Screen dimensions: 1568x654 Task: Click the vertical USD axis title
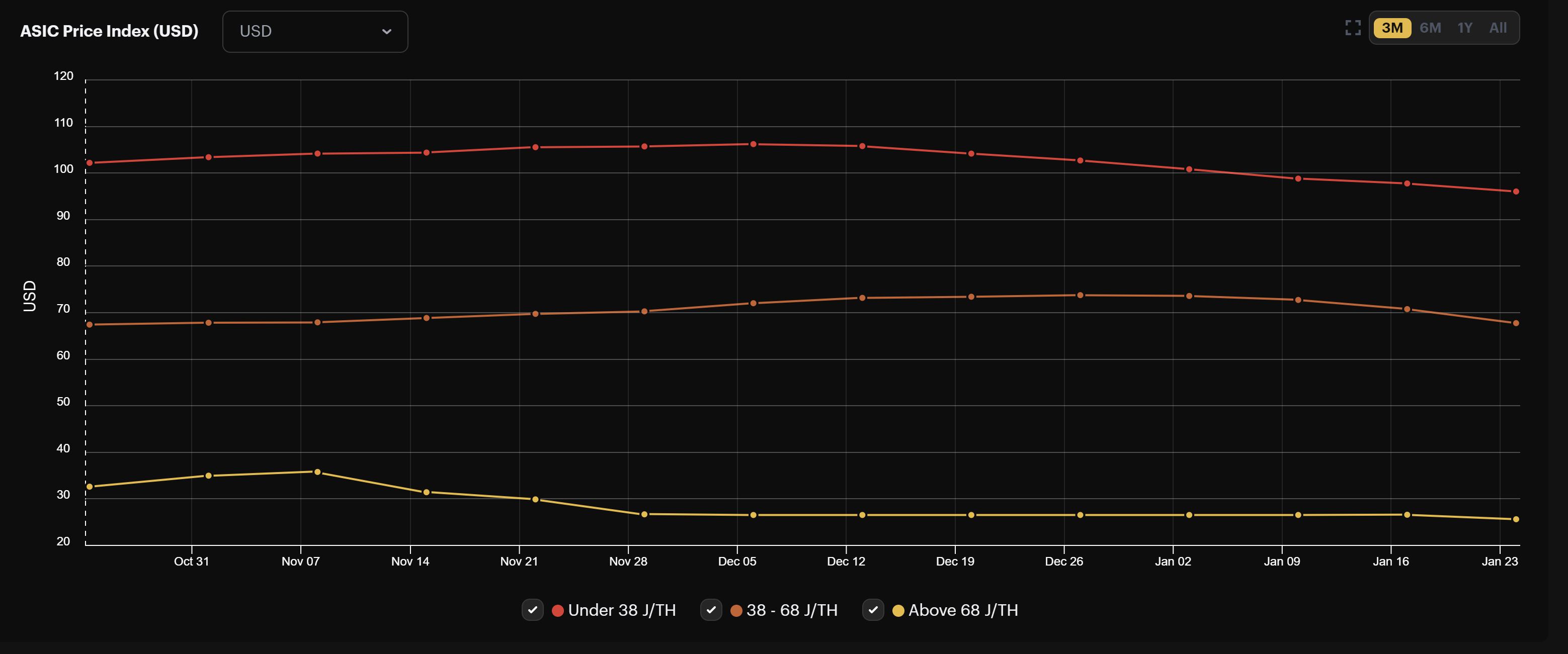(x=29, y=296)
